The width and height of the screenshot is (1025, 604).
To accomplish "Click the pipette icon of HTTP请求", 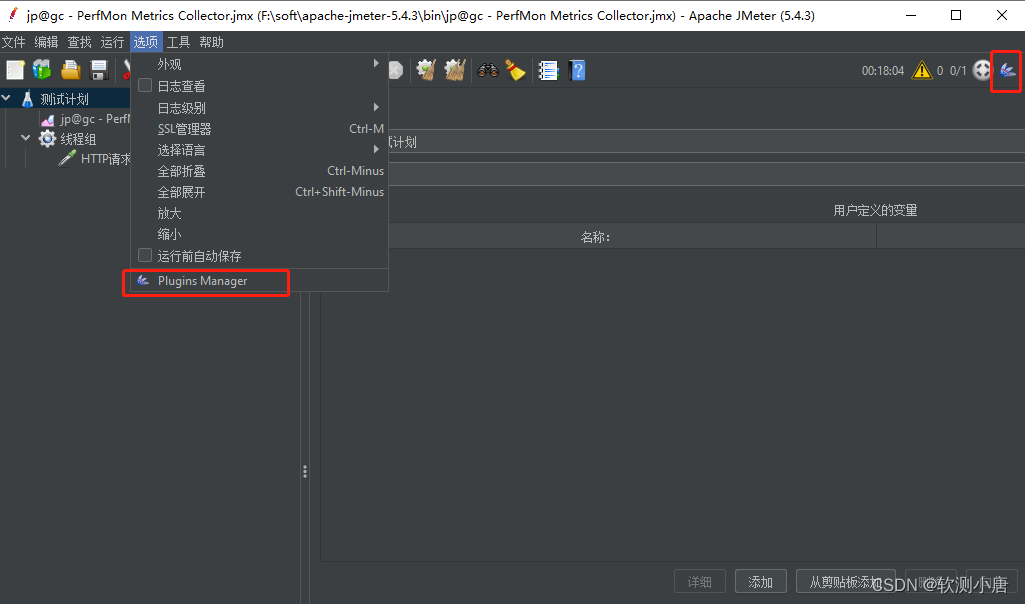I will point(67,158).
